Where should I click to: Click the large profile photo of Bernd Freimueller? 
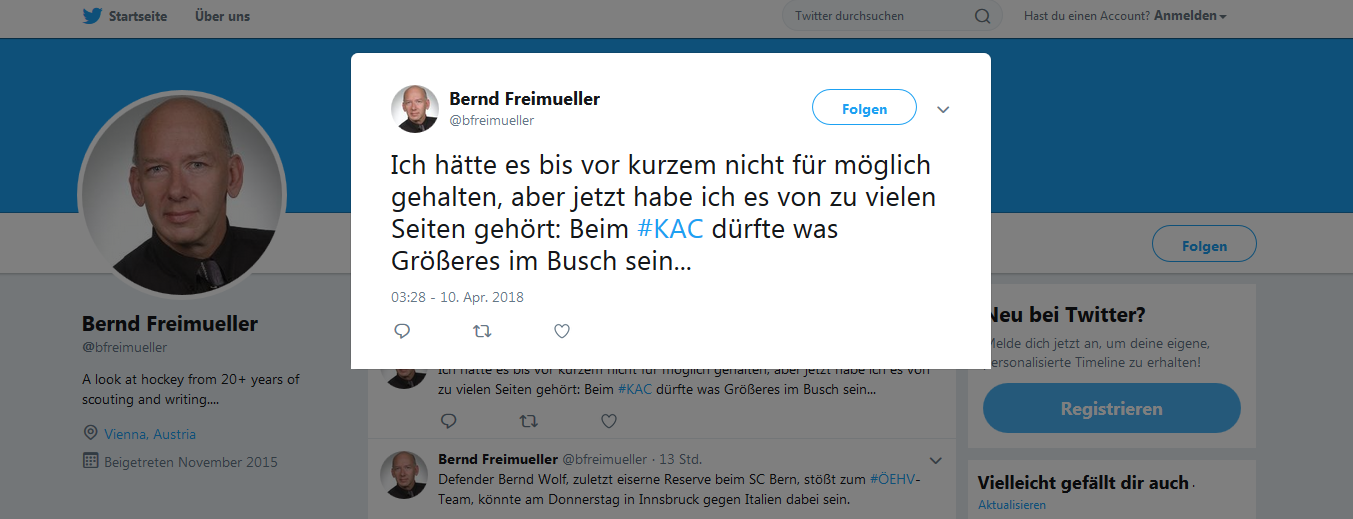(182, 196)
